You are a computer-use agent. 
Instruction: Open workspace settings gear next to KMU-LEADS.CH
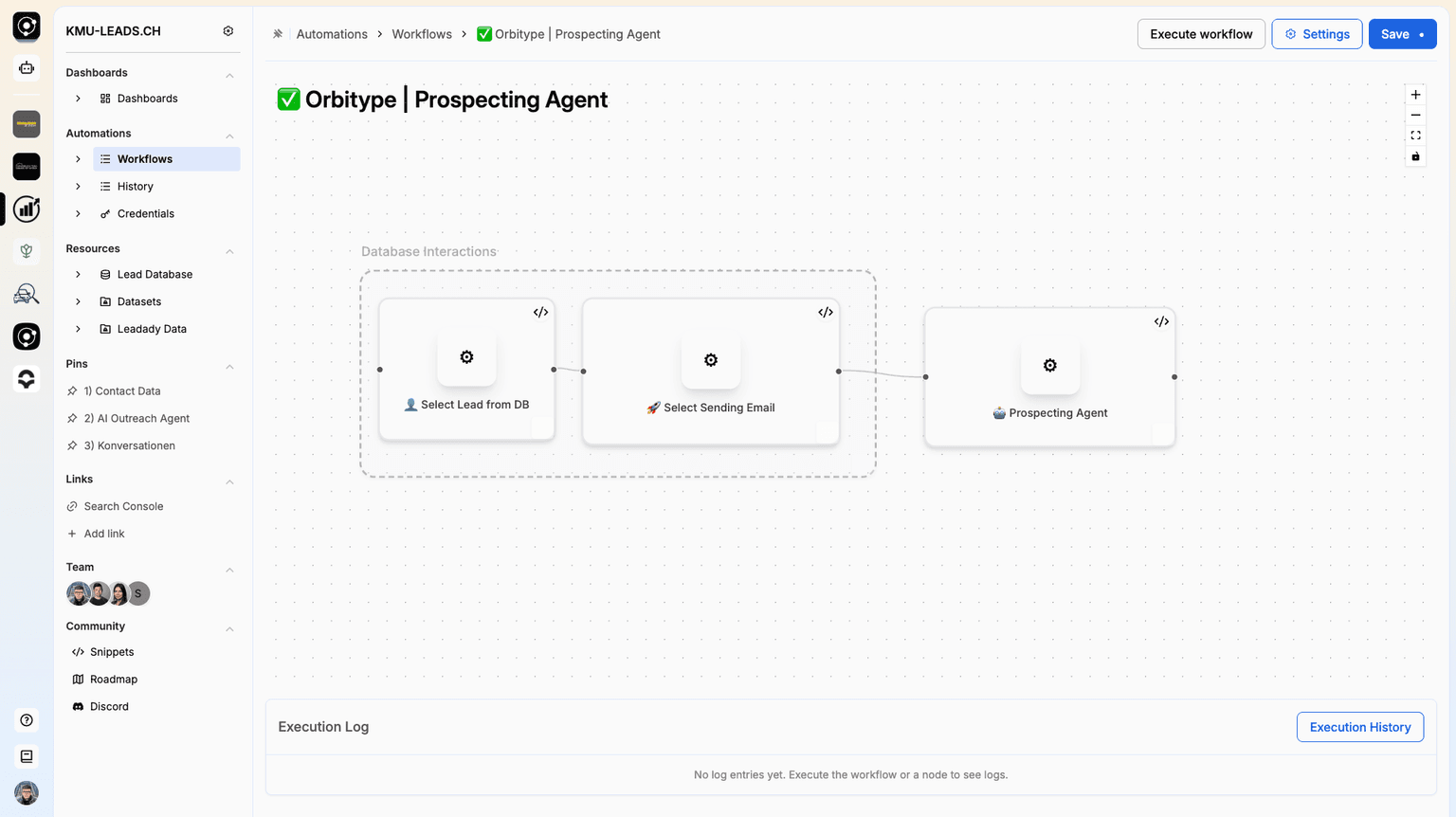(228, 31)
